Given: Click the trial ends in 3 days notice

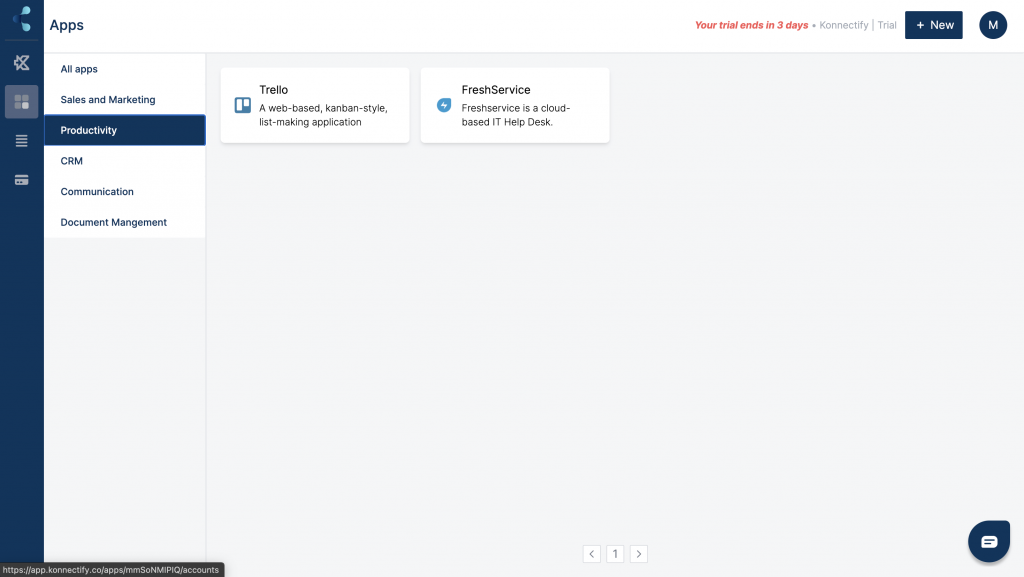Looking at the screenshot, I should (x=751, y=25).
